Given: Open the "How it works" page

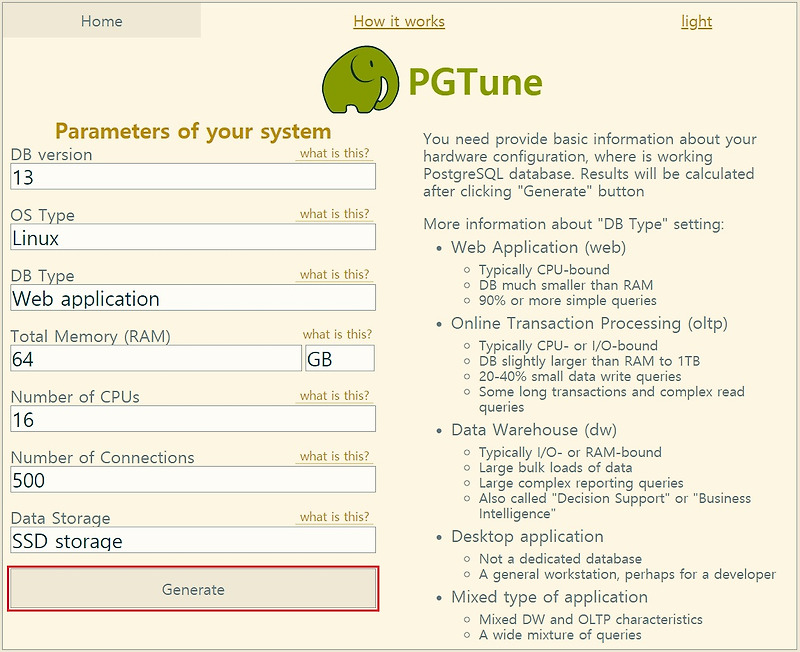Looking at the screenshot, I should pyautogui.click(x=398, y=21).
